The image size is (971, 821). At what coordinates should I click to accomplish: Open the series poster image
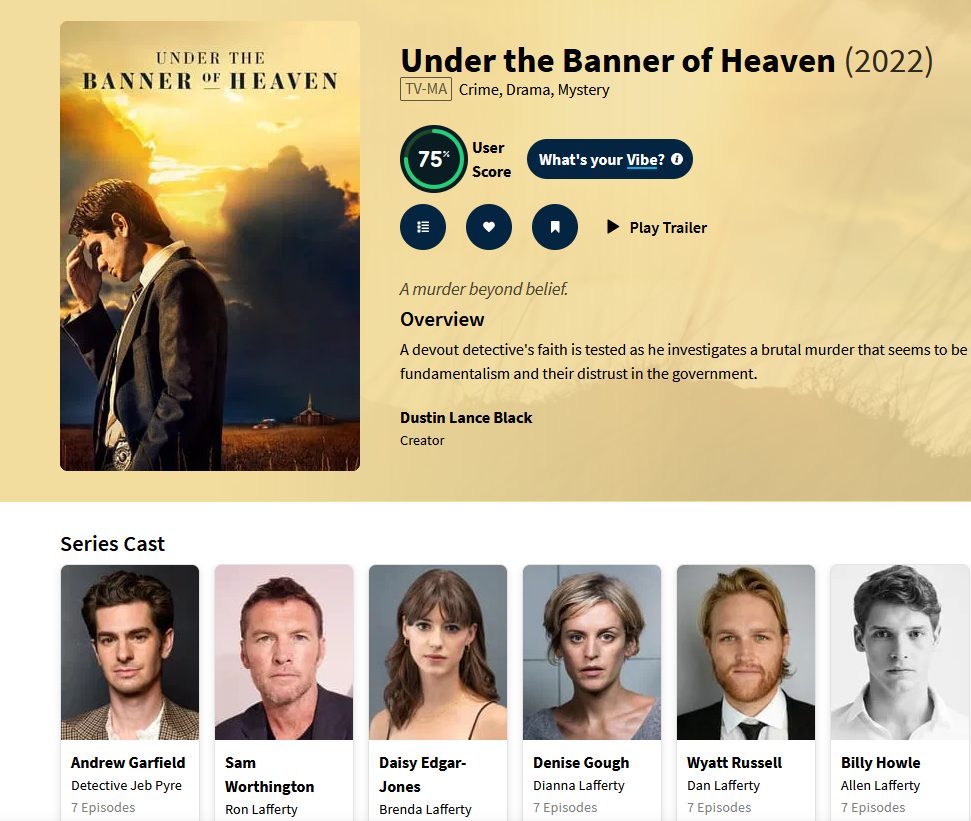click(210, 246)
